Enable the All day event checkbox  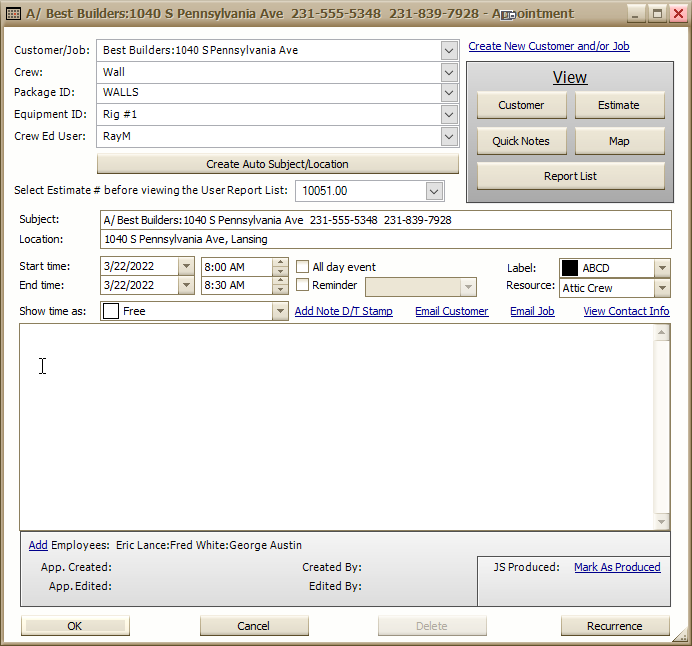302,267
